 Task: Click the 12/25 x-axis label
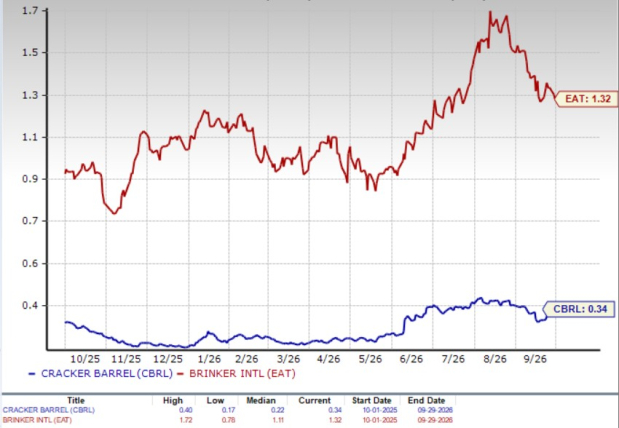tap(168, 359)
